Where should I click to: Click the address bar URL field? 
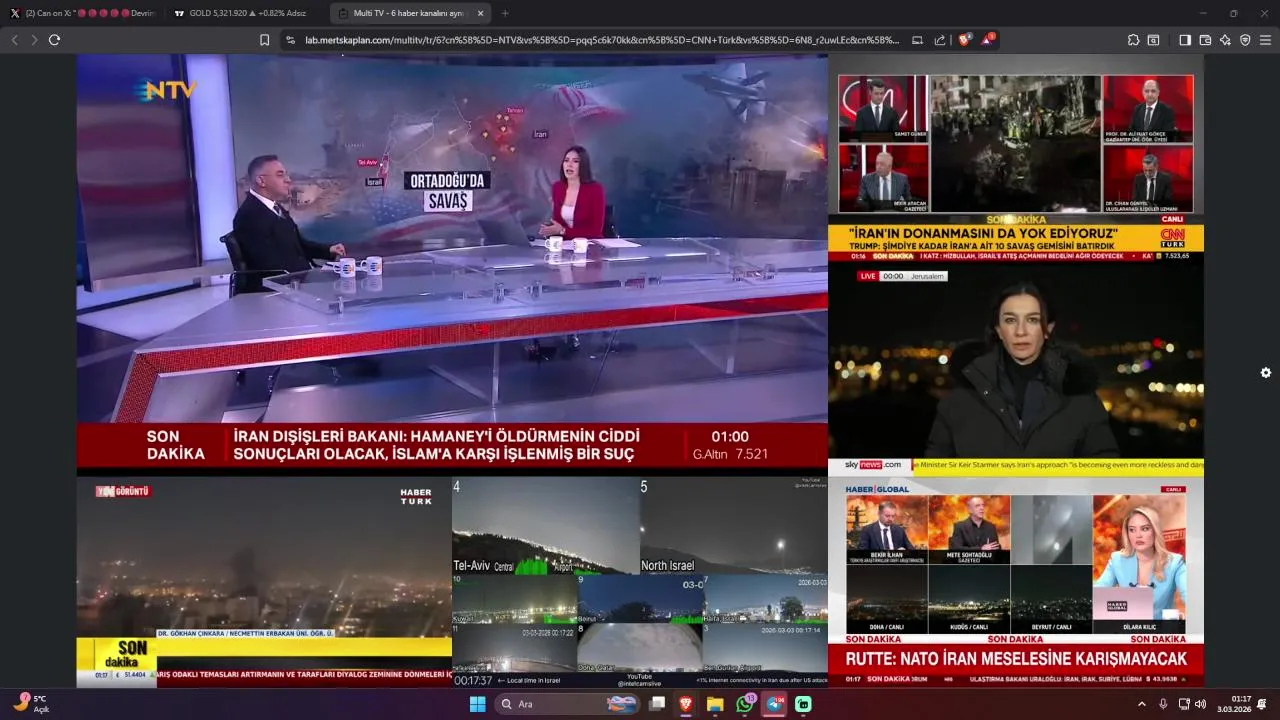pos(600,40)
